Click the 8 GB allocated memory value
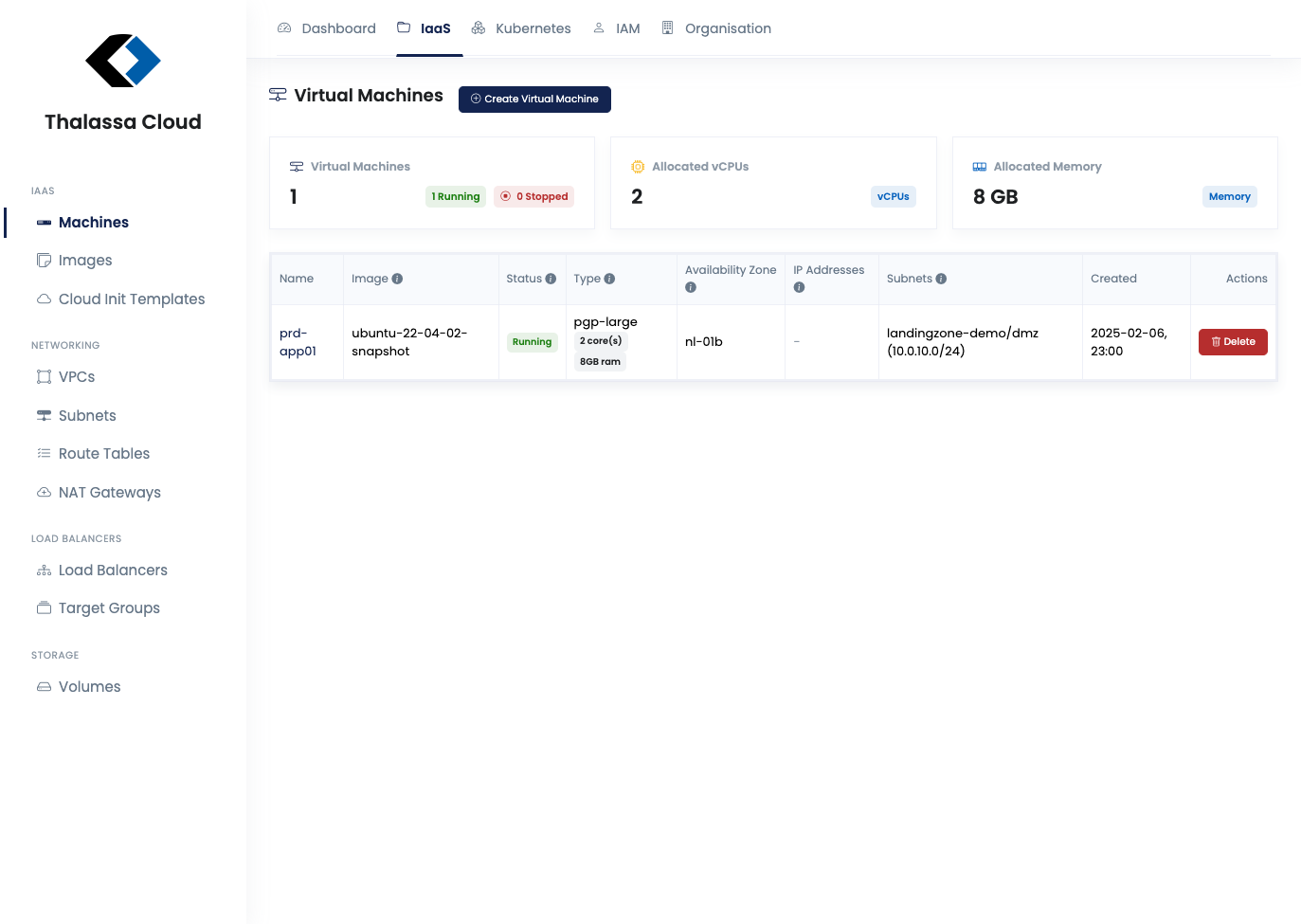This screenshot has width=1301, height=924. coord(996,197)
